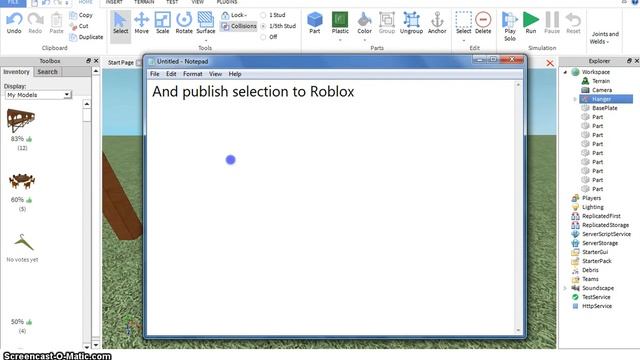
Task: Click the green Run button
Action: pos(531,23)
